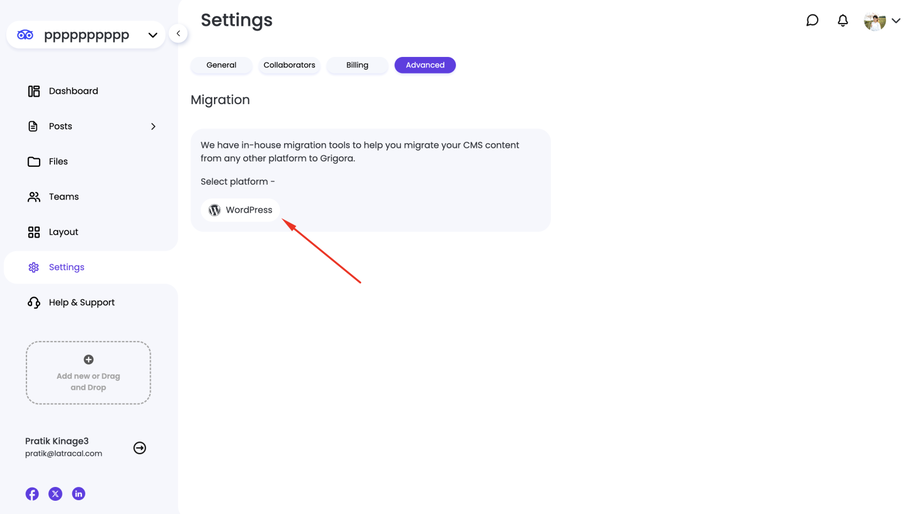This screenshot has width=920, height=514.
Task: Click the Dashboard sidebar icon
Action: (x=34, y=91)
